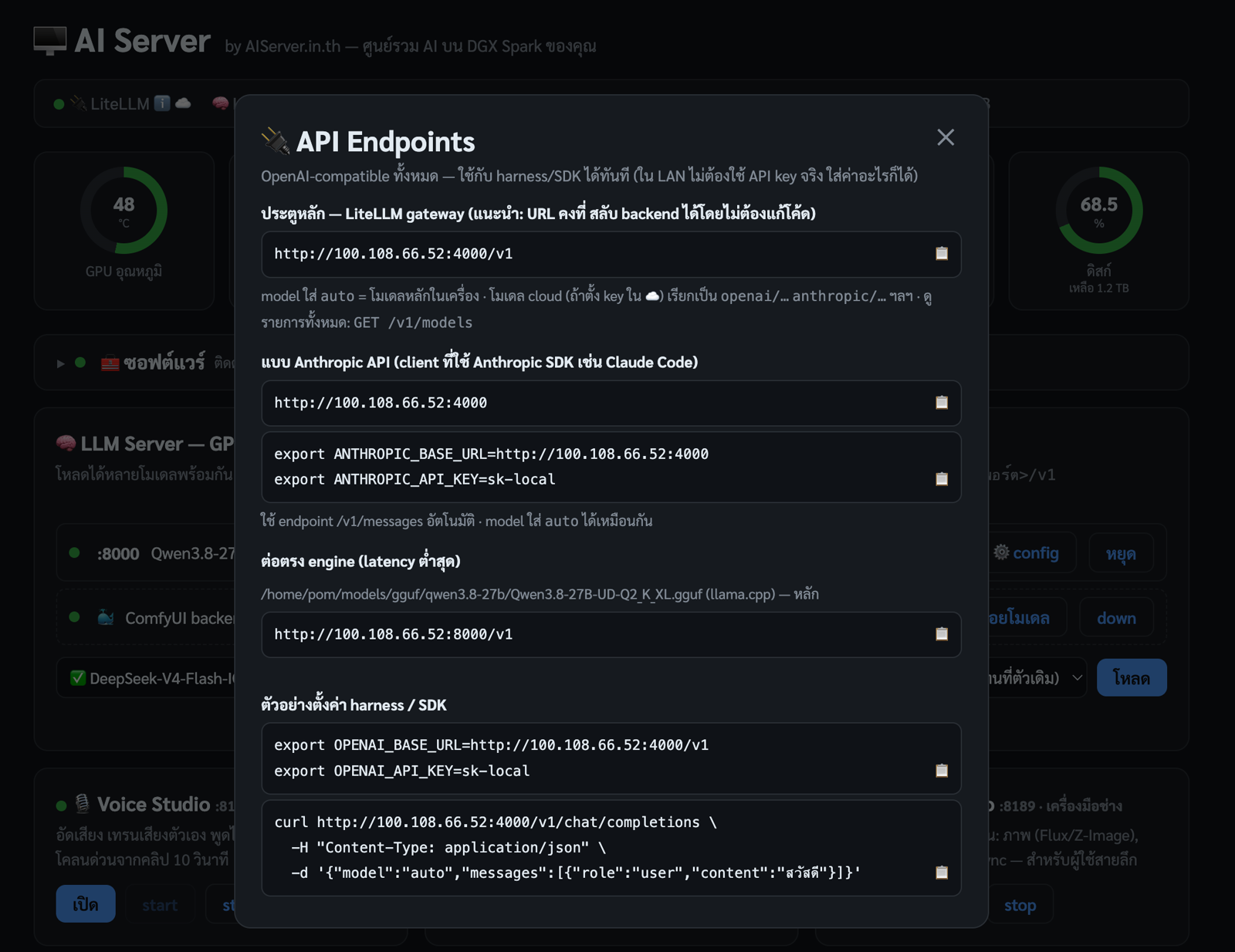
Task: Close the API Endpoints dialog
Action: pos(946,137)
